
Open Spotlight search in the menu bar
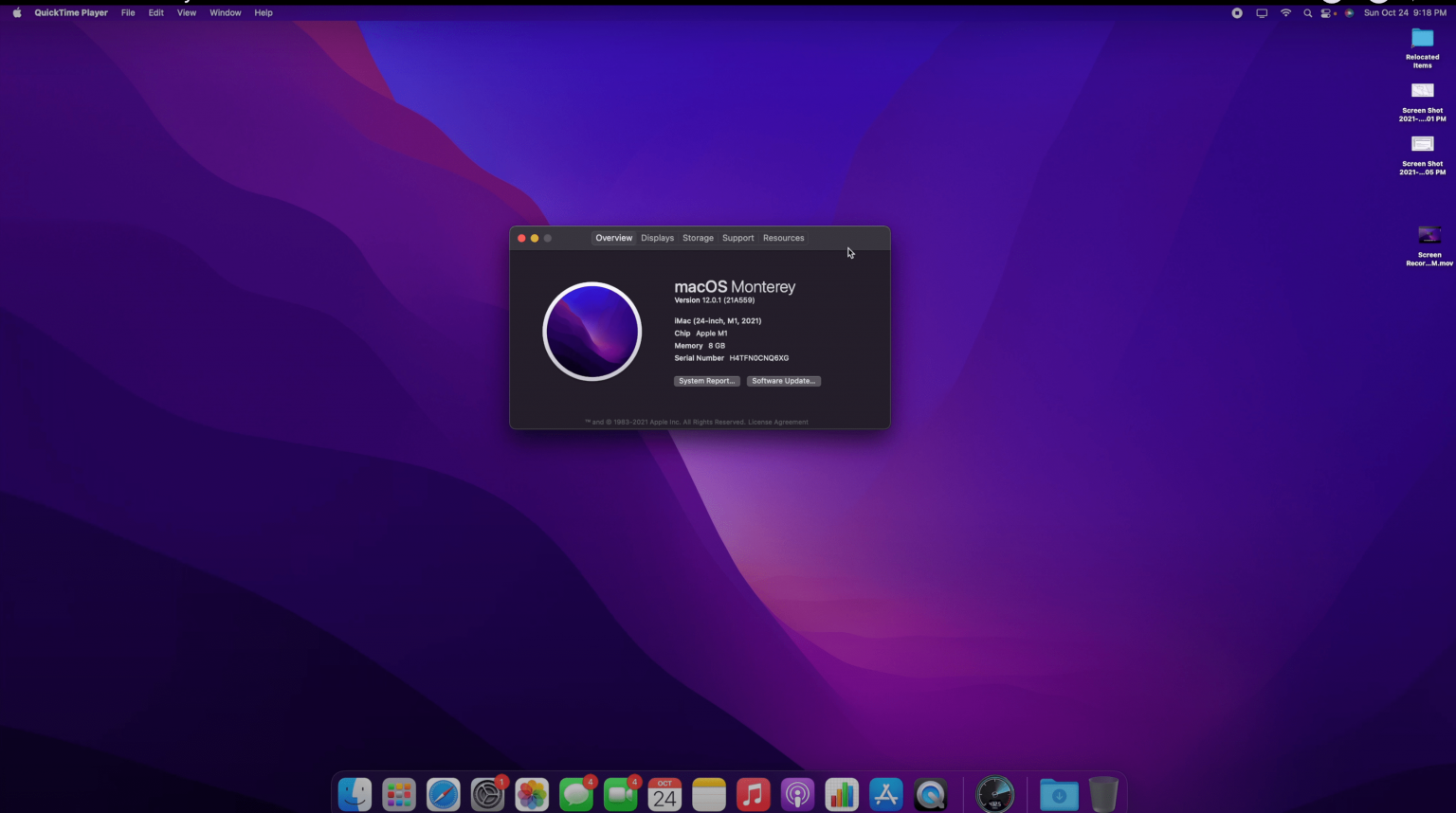1307,12
